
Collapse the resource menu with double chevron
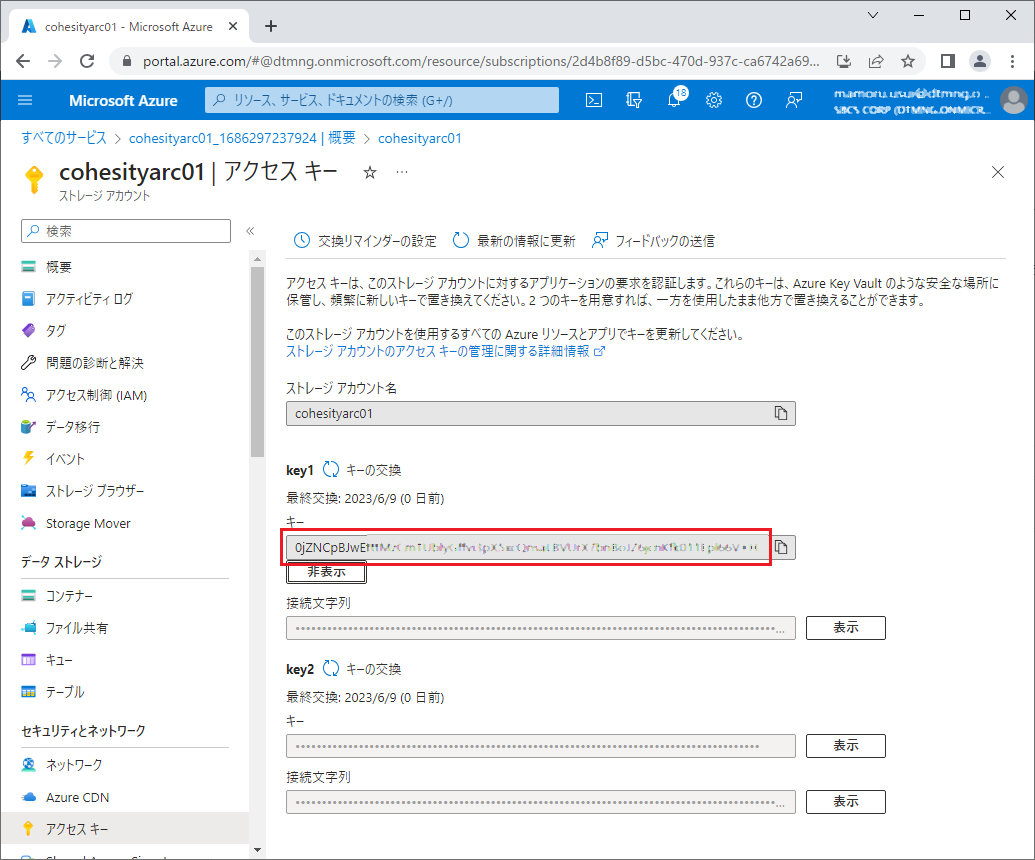pos(250,231)
